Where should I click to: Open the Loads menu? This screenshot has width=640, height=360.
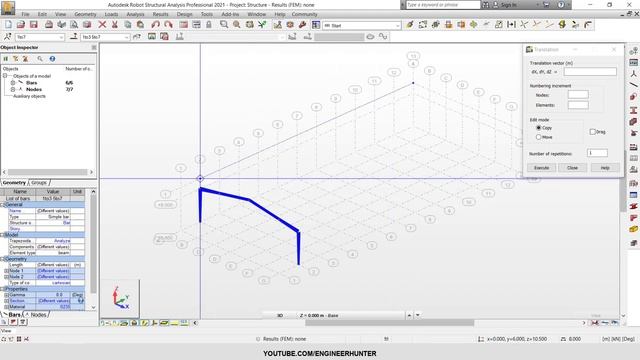[x=111, y=14]
